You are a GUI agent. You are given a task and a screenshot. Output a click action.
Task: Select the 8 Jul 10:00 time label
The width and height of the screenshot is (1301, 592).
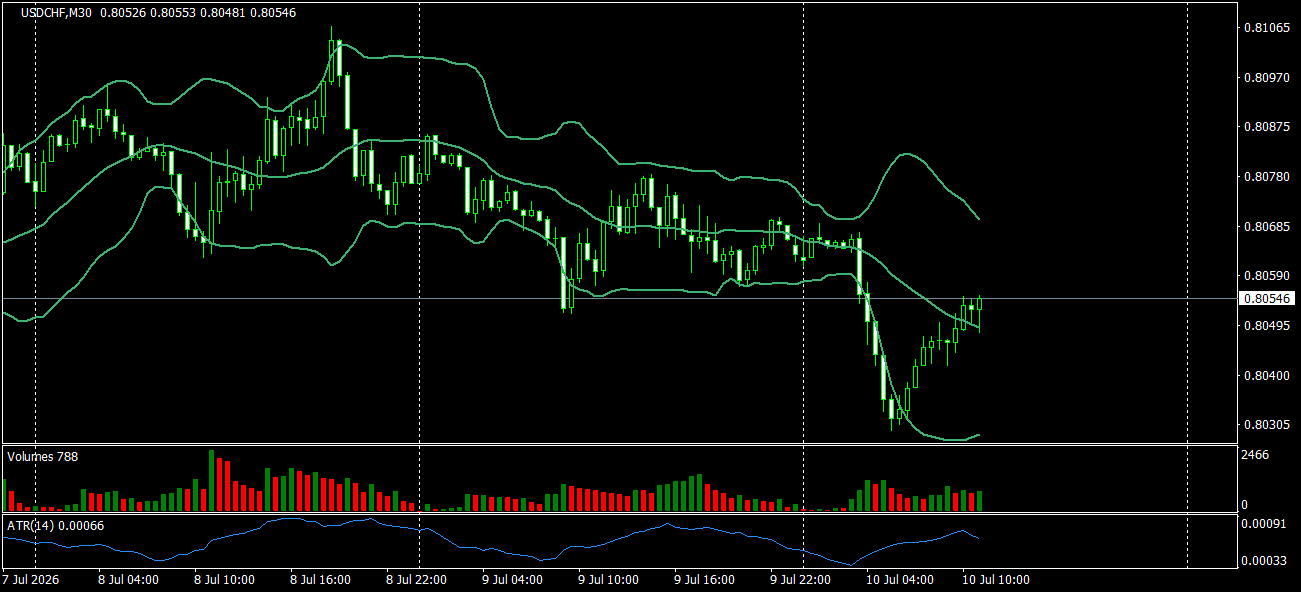coord(224,580)
